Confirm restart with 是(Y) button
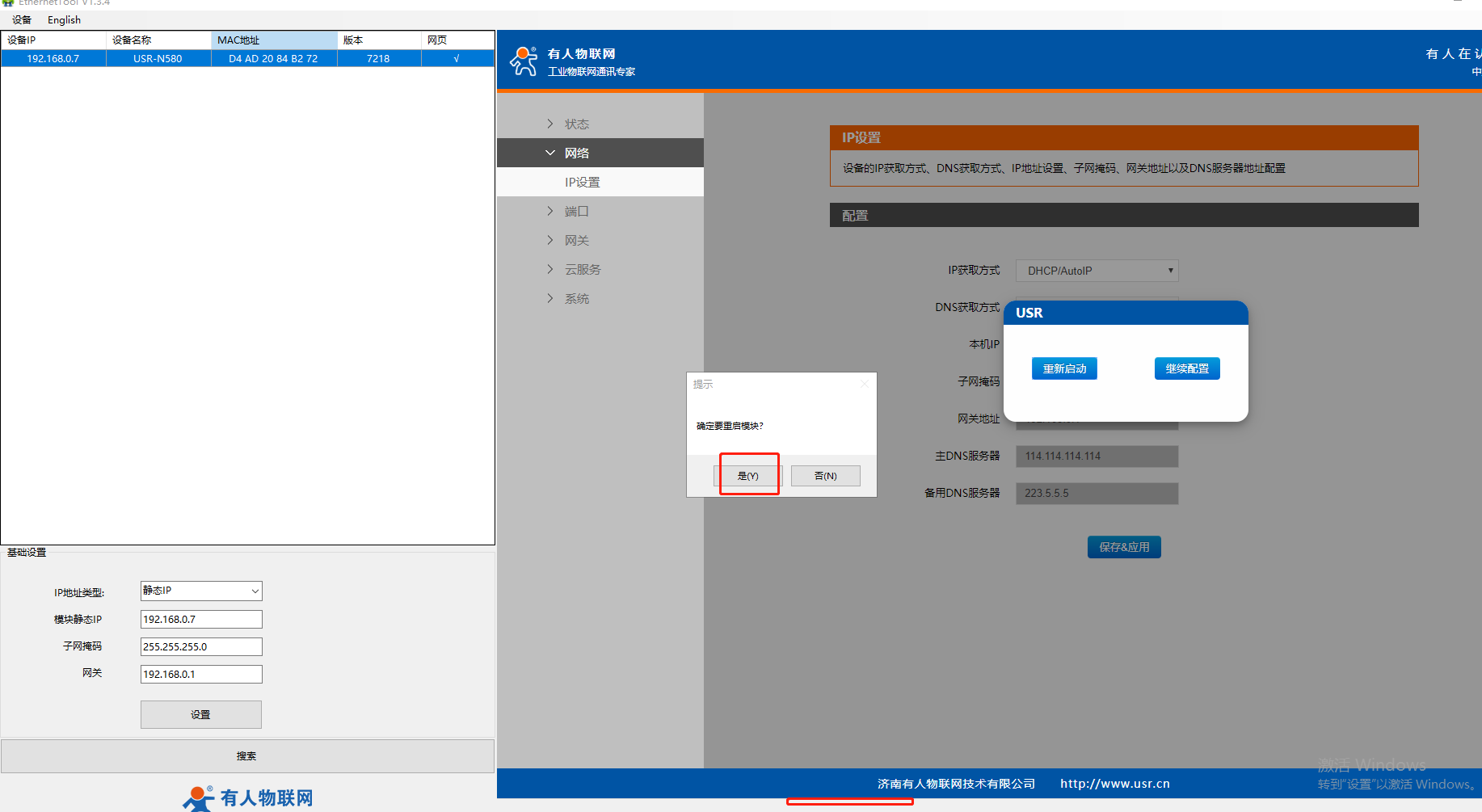The width and height of the screenshot is (1482, 812). [x=748, y=476]
